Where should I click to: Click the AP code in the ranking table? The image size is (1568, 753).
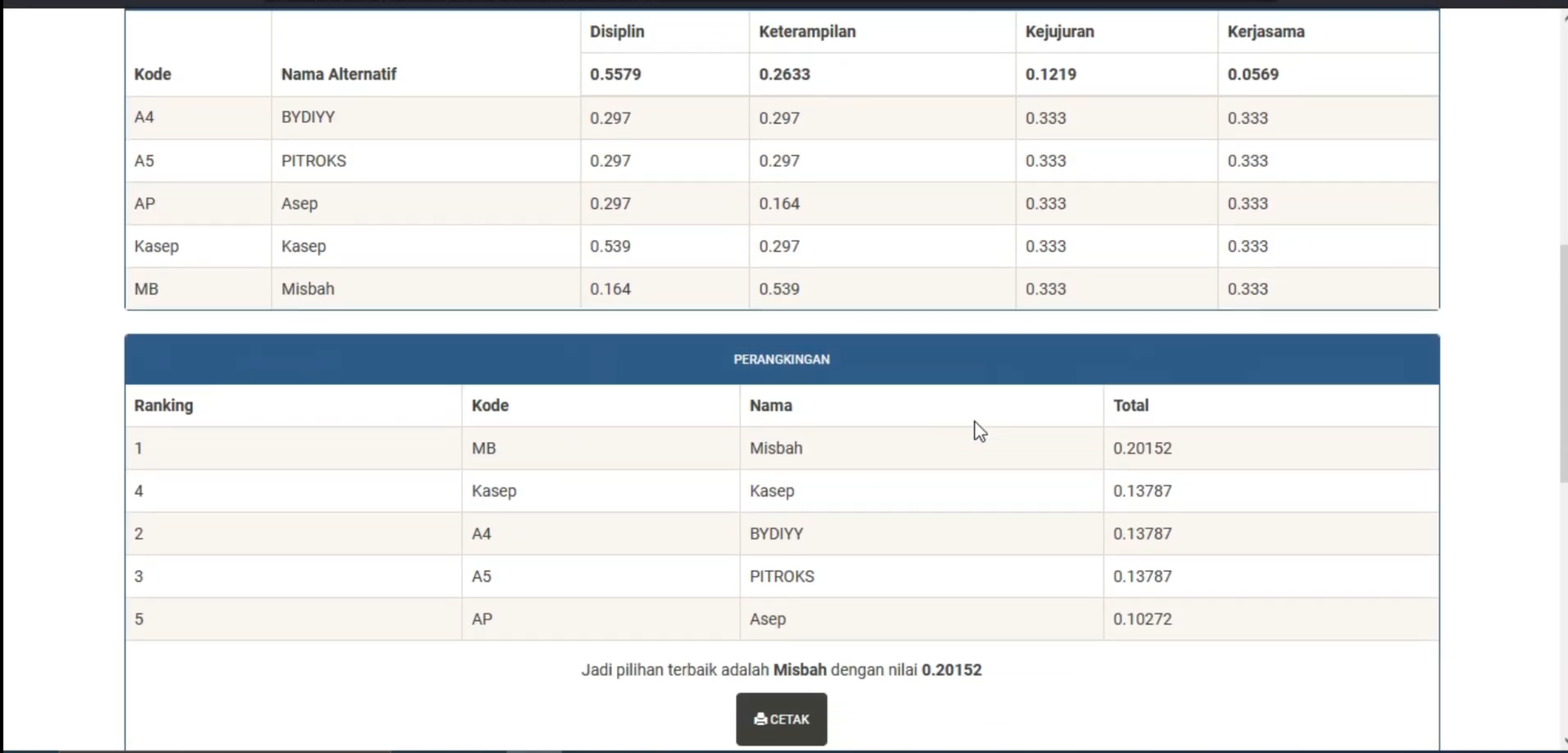pos(482,619)
